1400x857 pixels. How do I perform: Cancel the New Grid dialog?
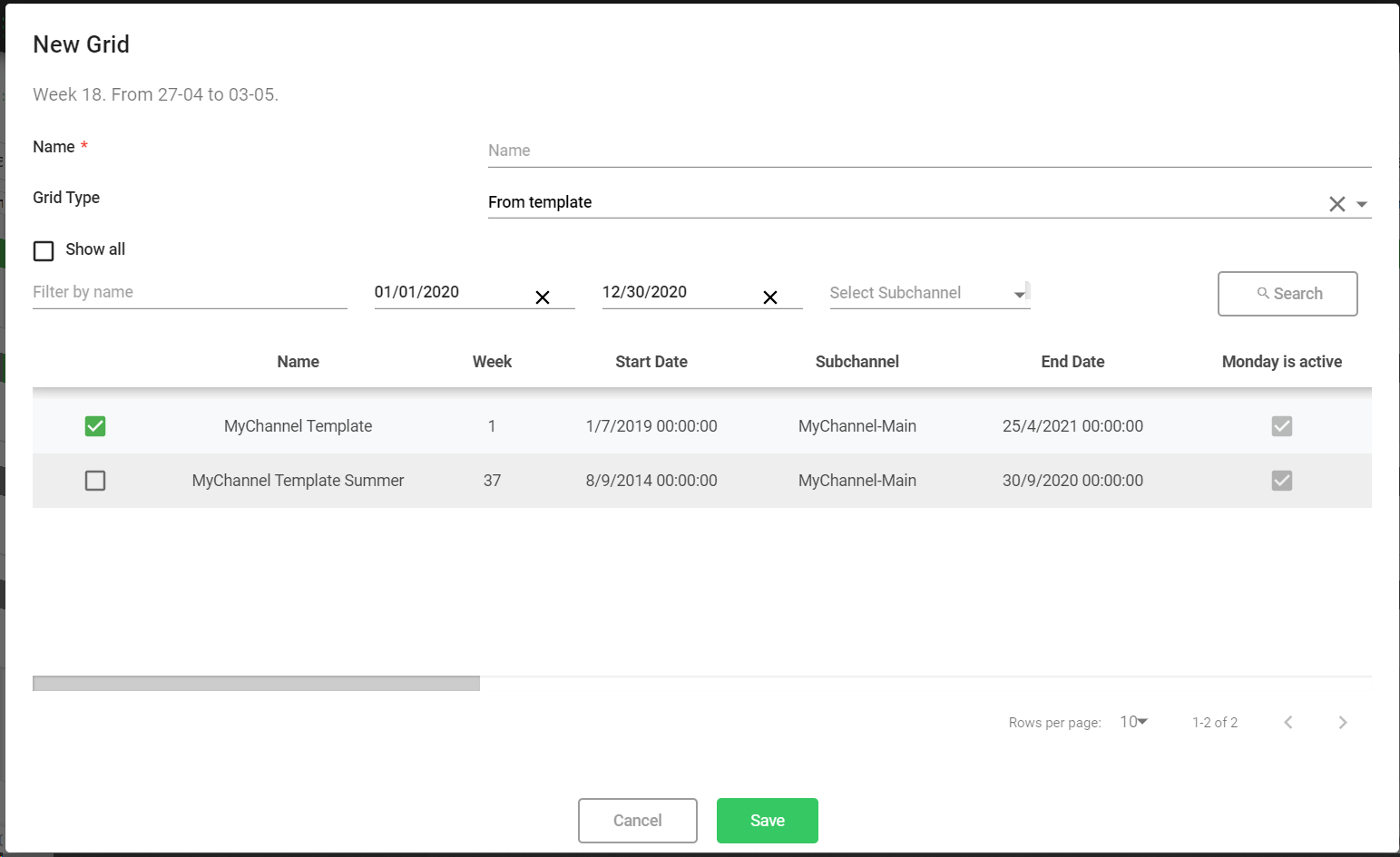click(637, 821)
